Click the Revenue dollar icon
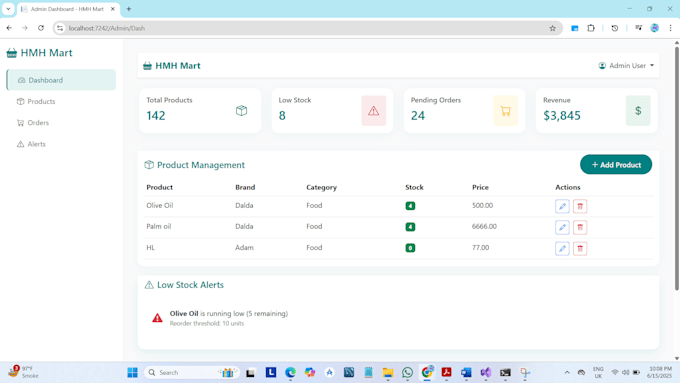The width and height of the screenshot is (680, 383). click(638, 111)
